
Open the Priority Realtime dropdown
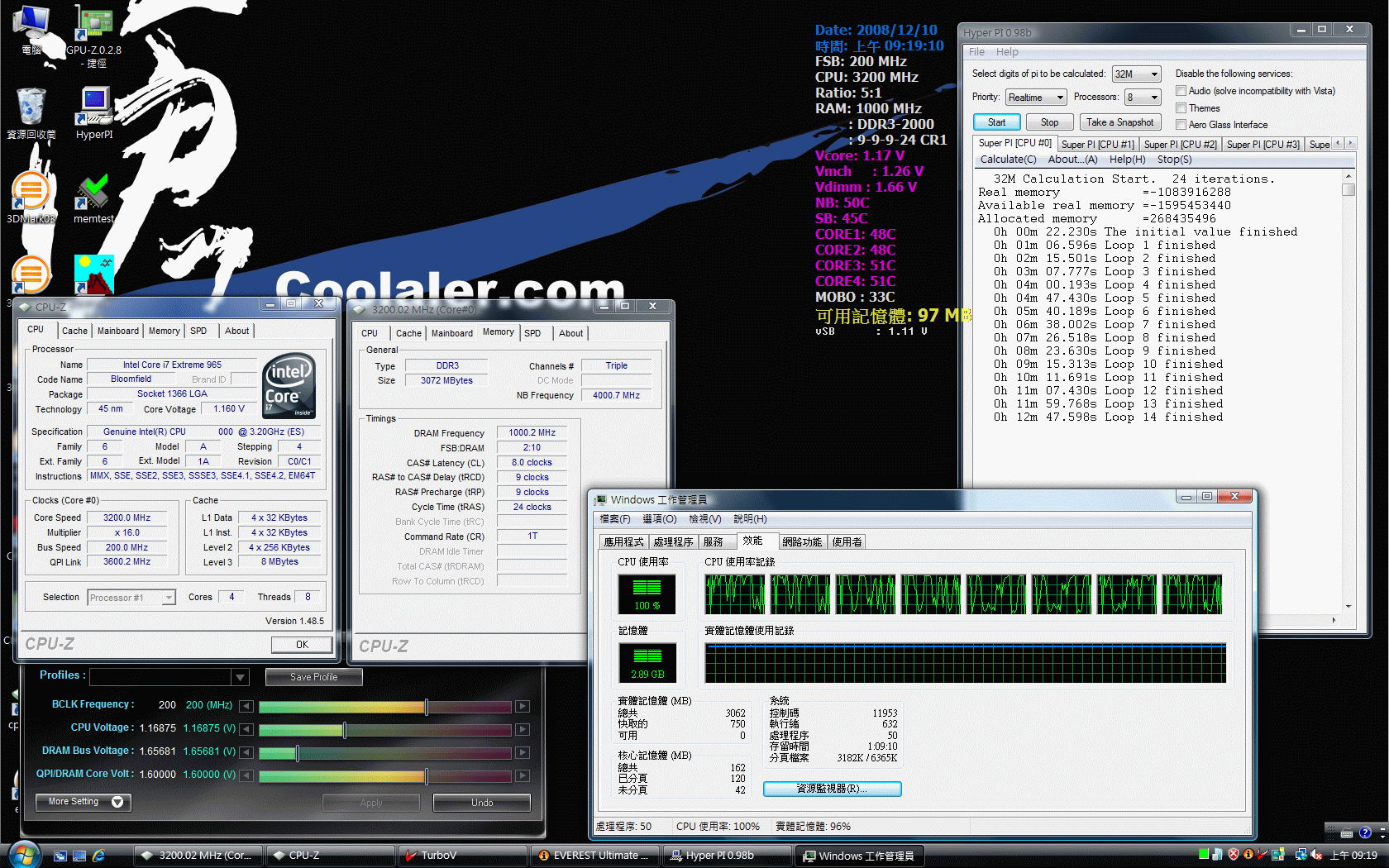click(1036, 98)
